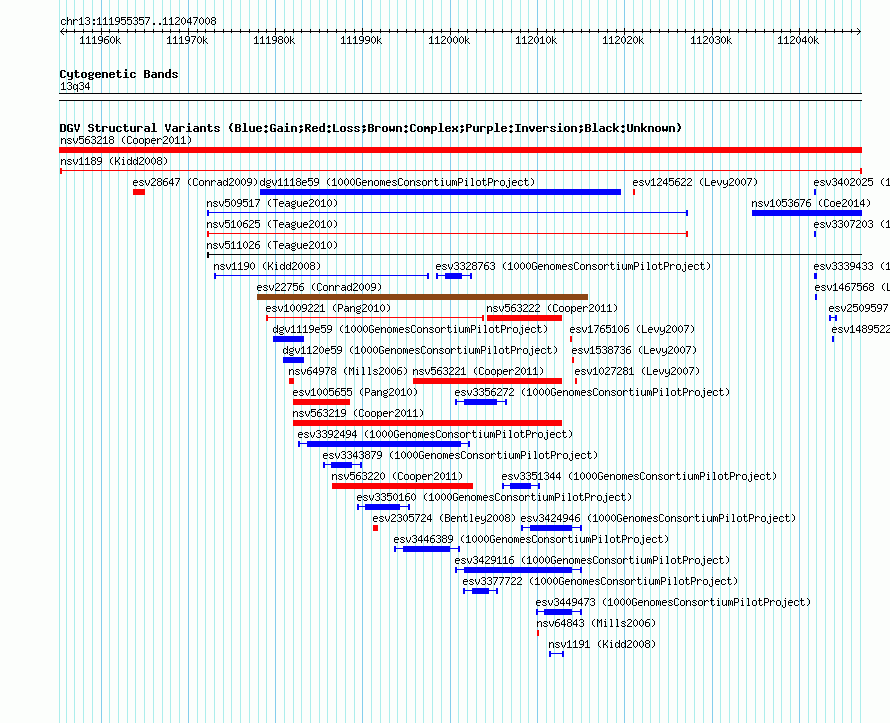The width and height of the screenshot is (890, 723).
Task: Click the DGV Structural Variants track title
Action: tap(371, 128)
